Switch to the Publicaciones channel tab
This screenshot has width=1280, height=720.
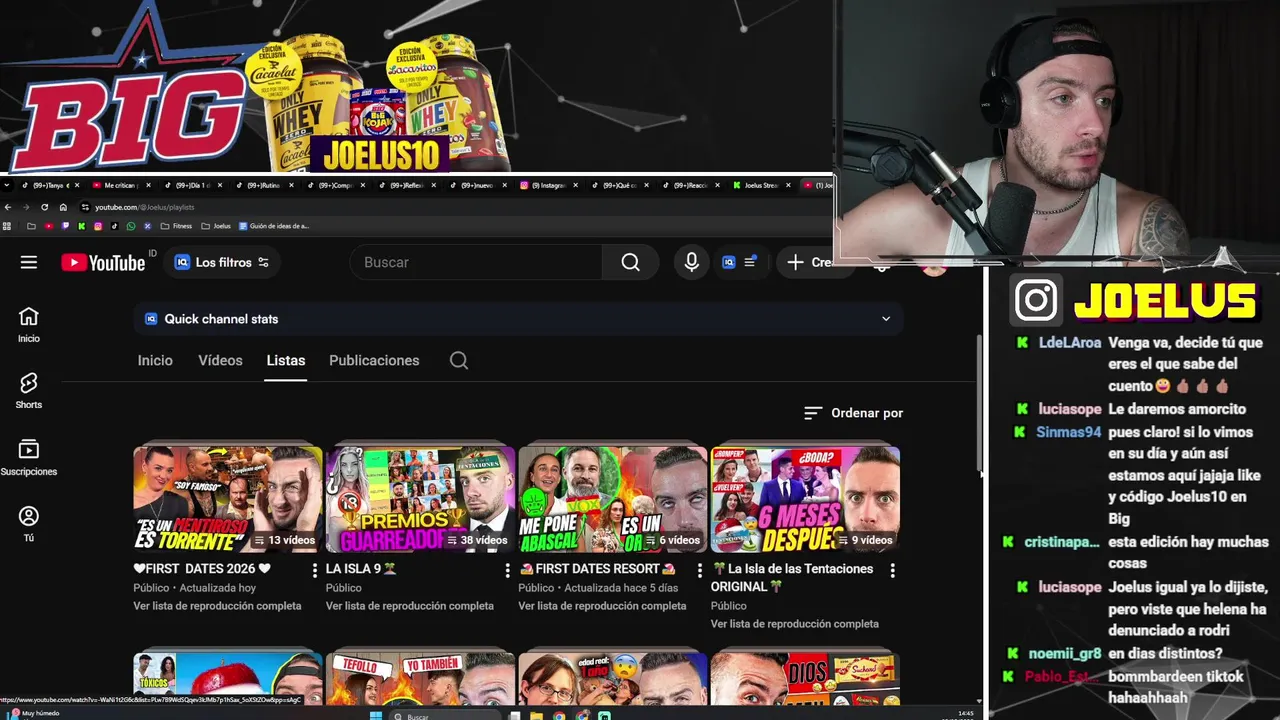click(374, 360)
